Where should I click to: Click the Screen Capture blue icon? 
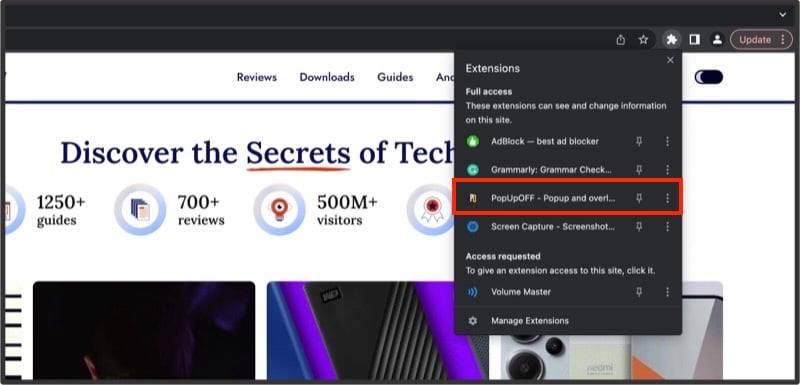click(473, 226)
